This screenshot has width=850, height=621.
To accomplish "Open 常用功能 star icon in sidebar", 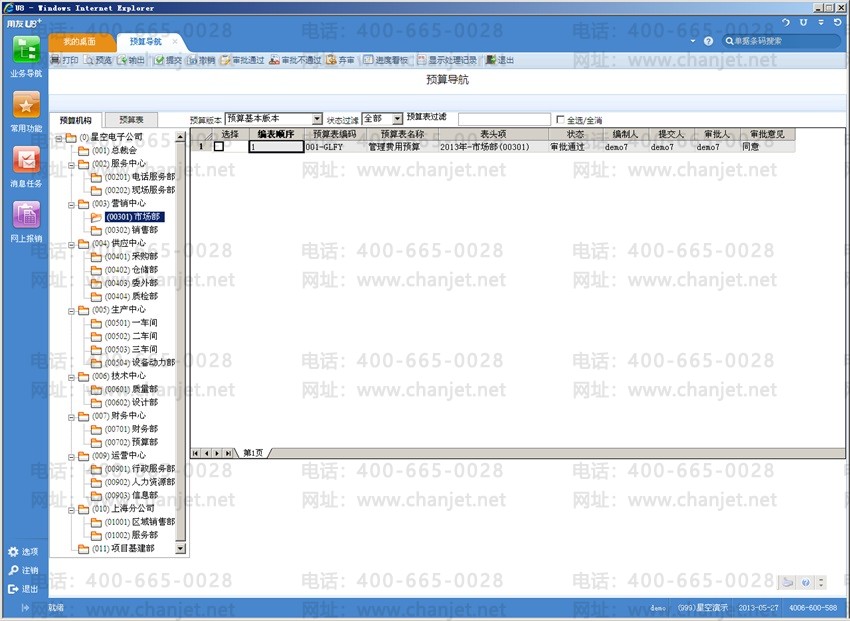I will click(x=26, y=105).
